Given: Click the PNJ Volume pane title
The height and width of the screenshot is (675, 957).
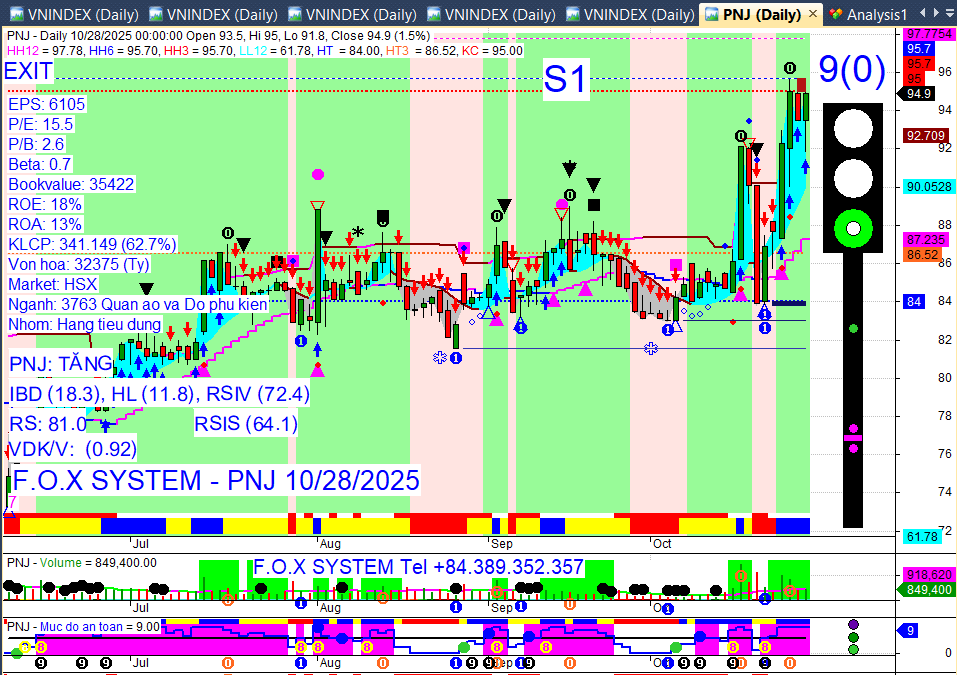Looking at the screenshot, I should click(x=82, y=563).
